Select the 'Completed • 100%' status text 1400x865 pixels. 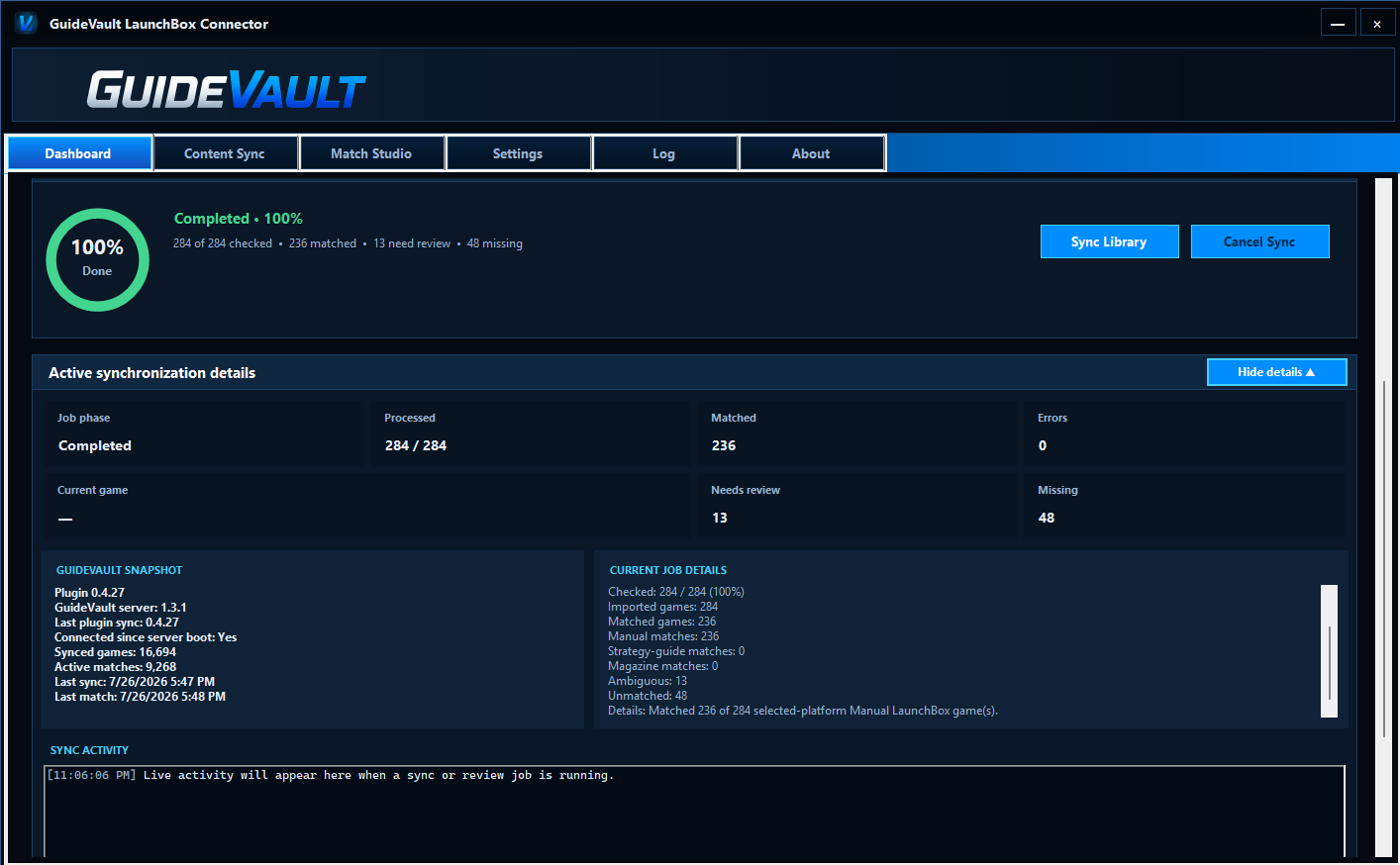tap(239, 219)
